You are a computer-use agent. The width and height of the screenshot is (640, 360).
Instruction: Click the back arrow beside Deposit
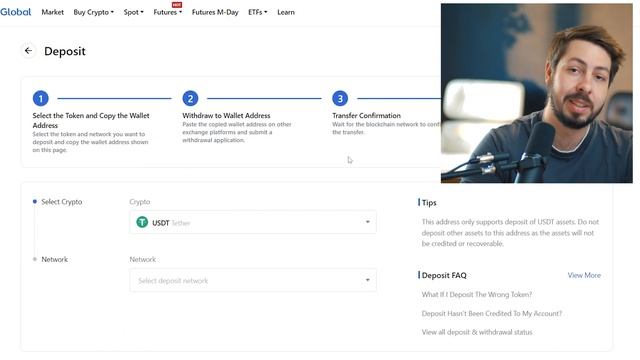(28, 51)
